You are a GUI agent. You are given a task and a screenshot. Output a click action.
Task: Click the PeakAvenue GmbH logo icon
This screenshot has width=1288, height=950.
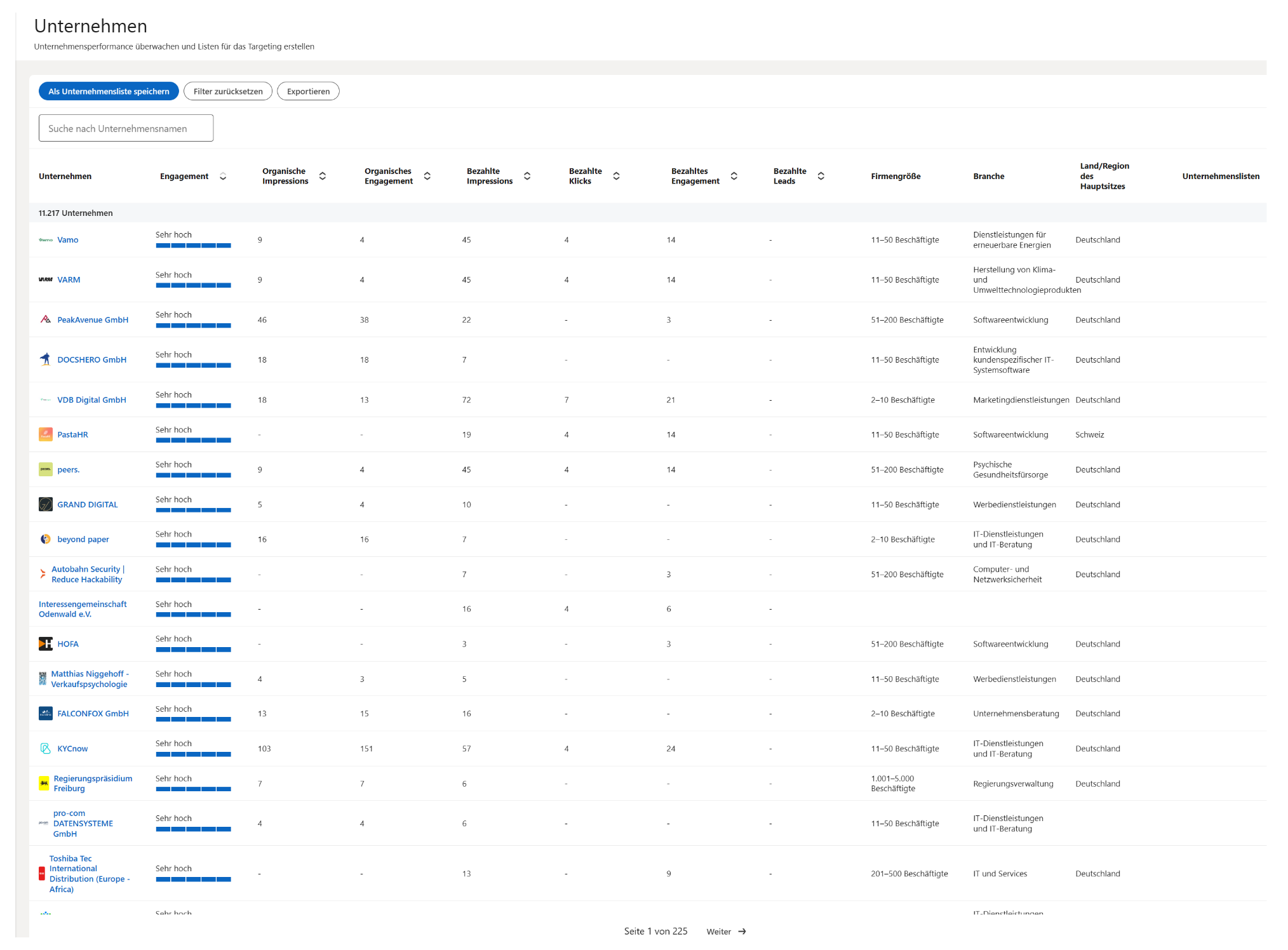click(46, 319)
